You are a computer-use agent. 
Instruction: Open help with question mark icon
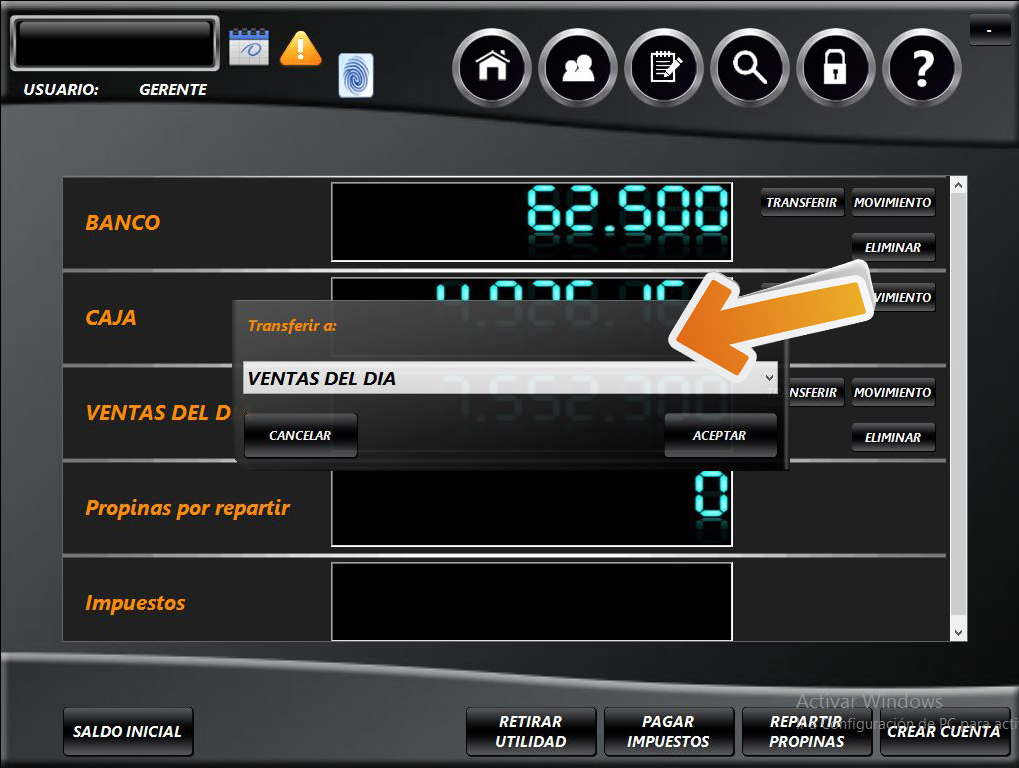coord(922,68)
